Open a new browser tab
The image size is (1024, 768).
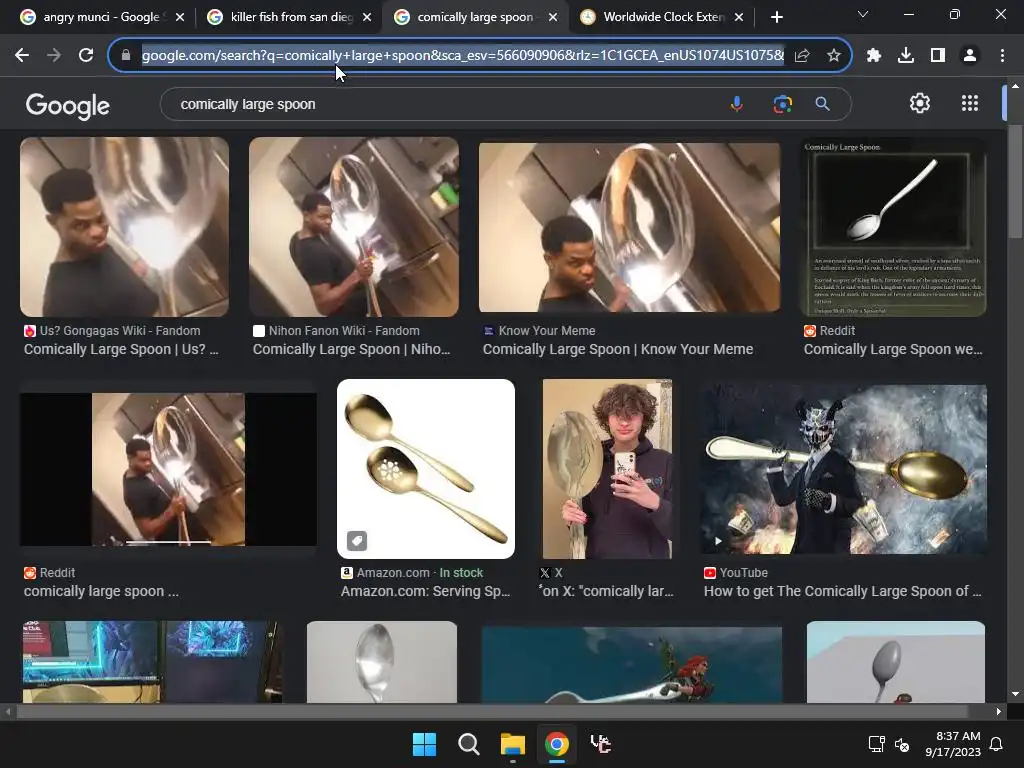776,17
